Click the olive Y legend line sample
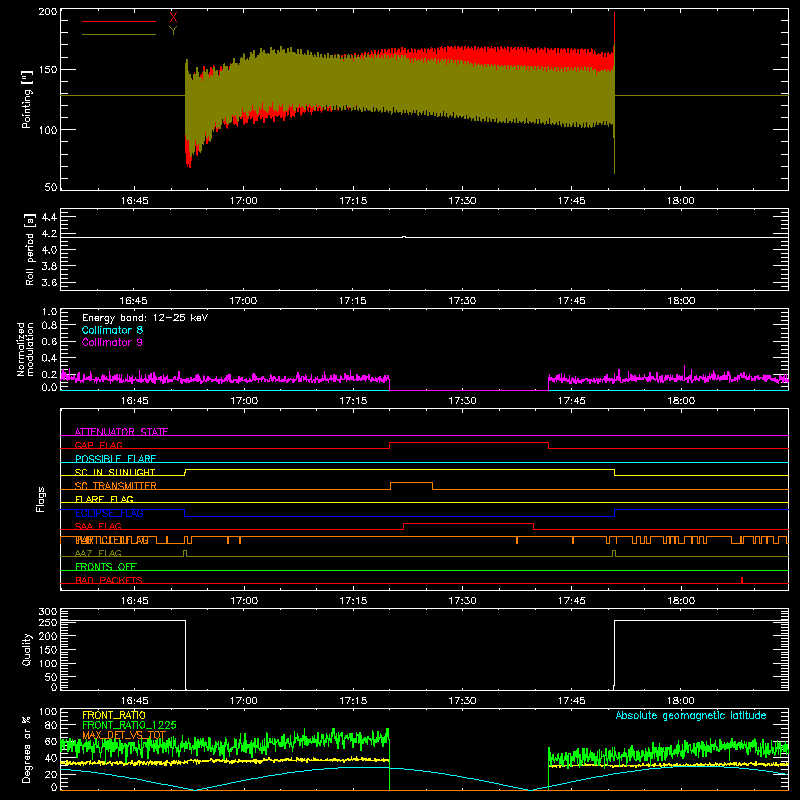This screenshot has height=800, width=800. (119, 35)
